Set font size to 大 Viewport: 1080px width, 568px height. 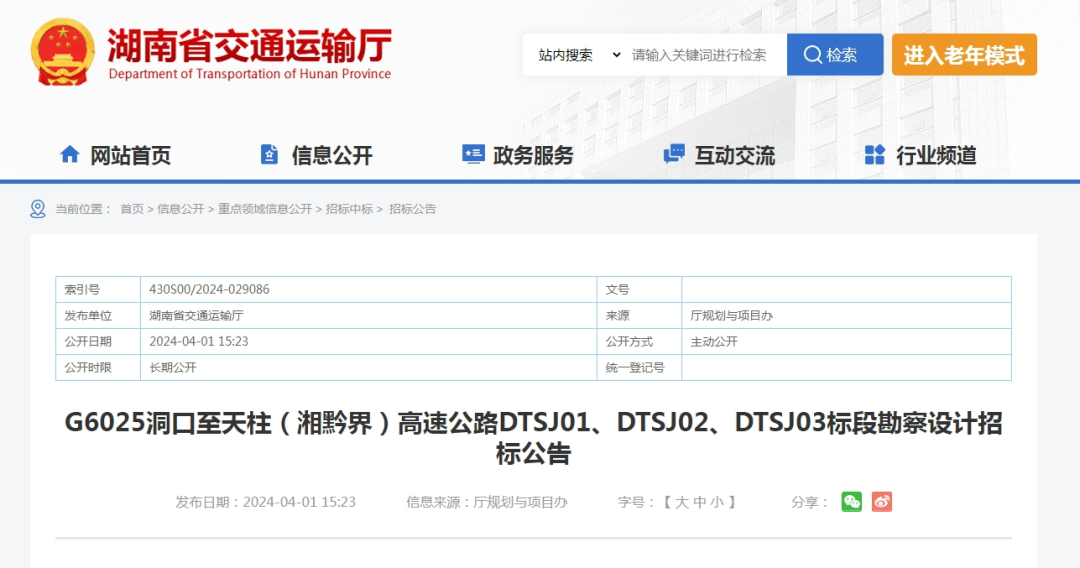coord(681,503)
